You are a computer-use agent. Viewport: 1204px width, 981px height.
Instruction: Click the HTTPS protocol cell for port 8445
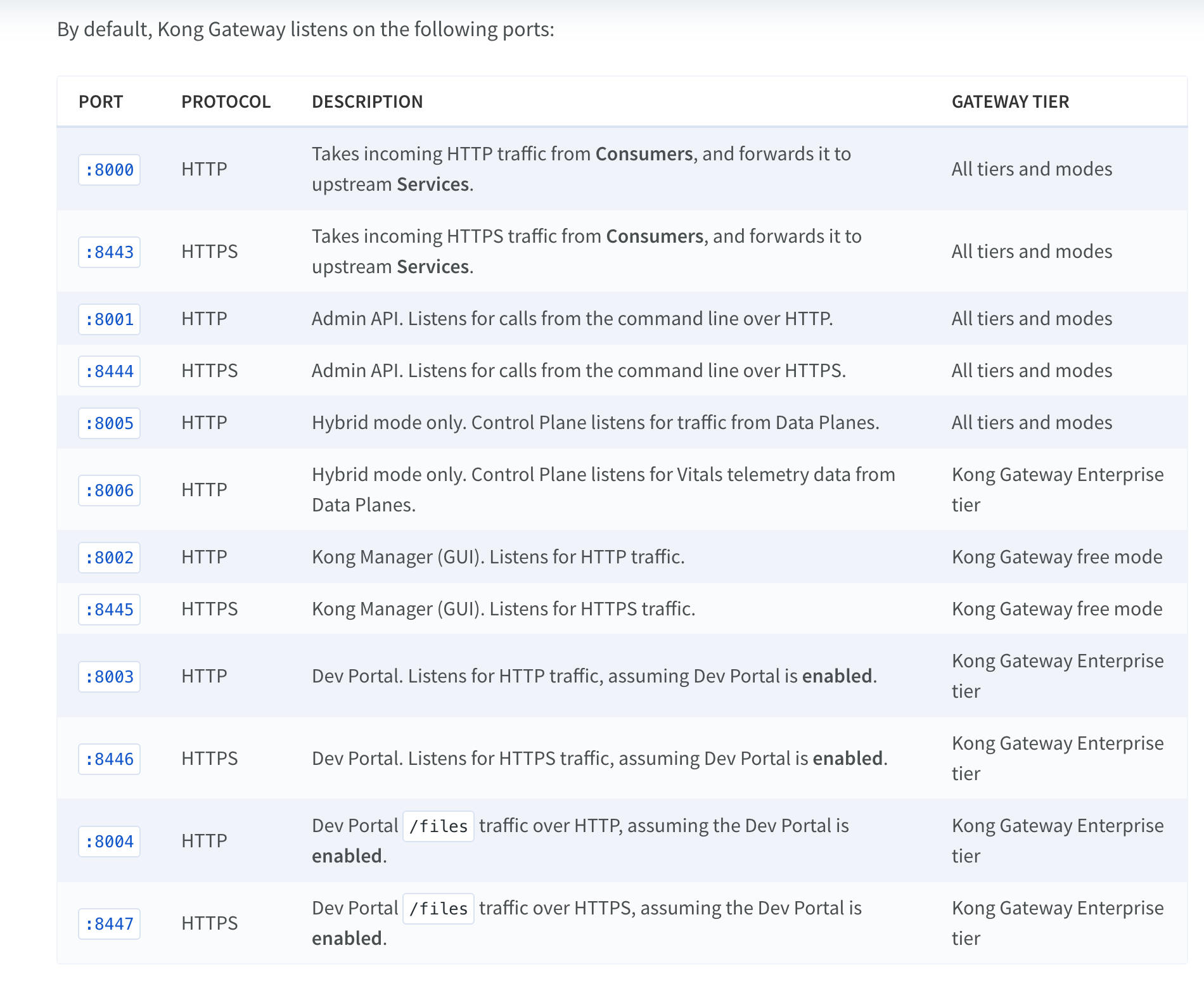[x=209, y=609]
